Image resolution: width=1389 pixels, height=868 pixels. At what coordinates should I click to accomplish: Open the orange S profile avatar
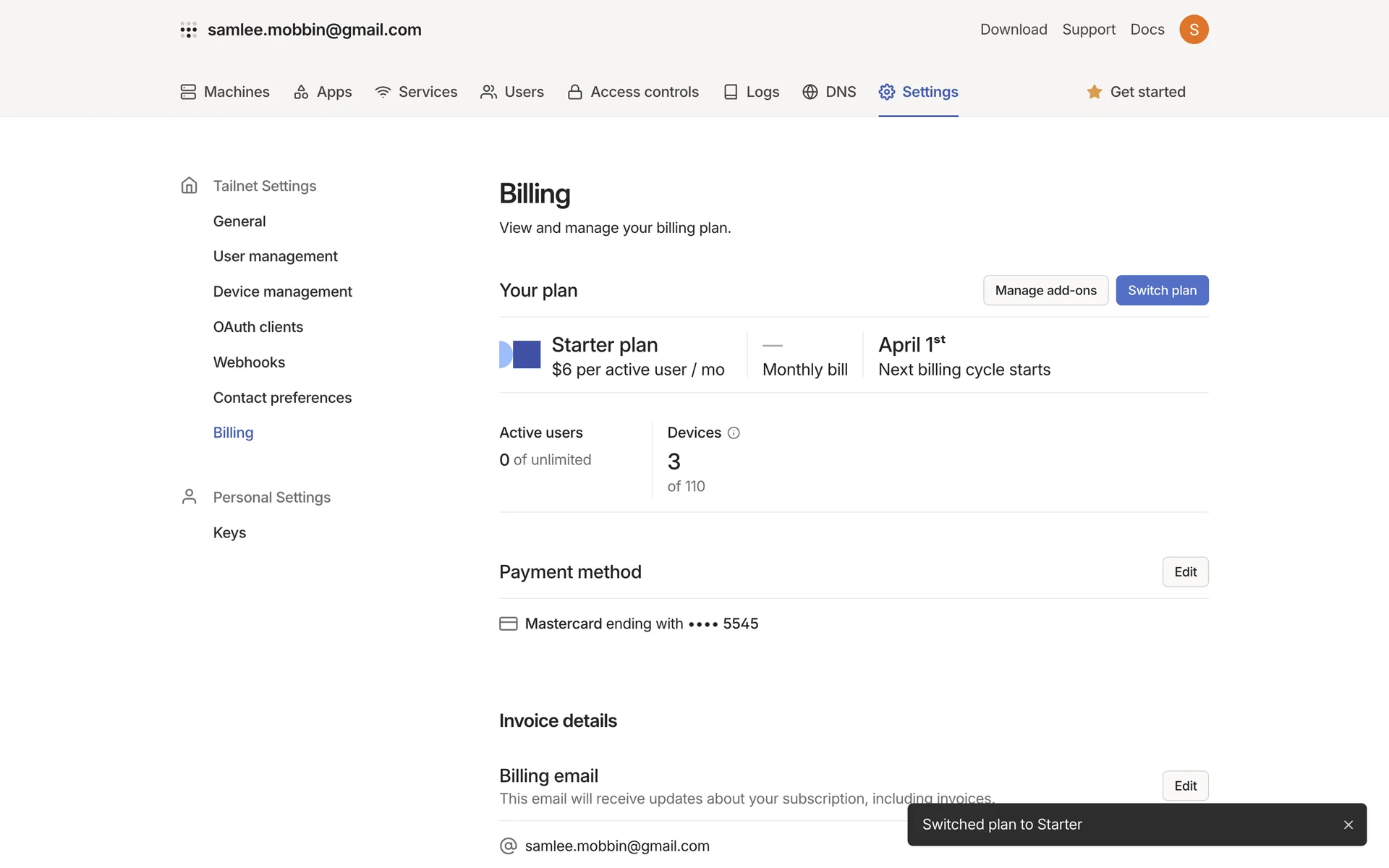[x=1194, y=30]
